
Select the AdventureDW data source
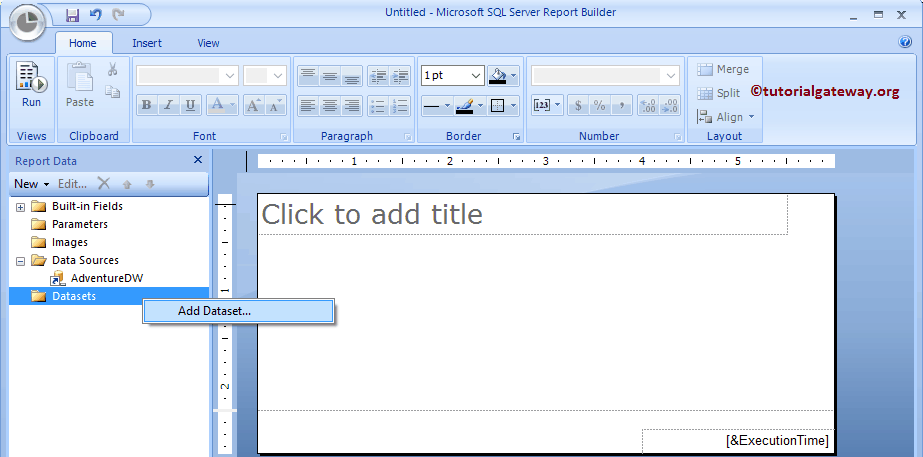click(x=97, y=278)
